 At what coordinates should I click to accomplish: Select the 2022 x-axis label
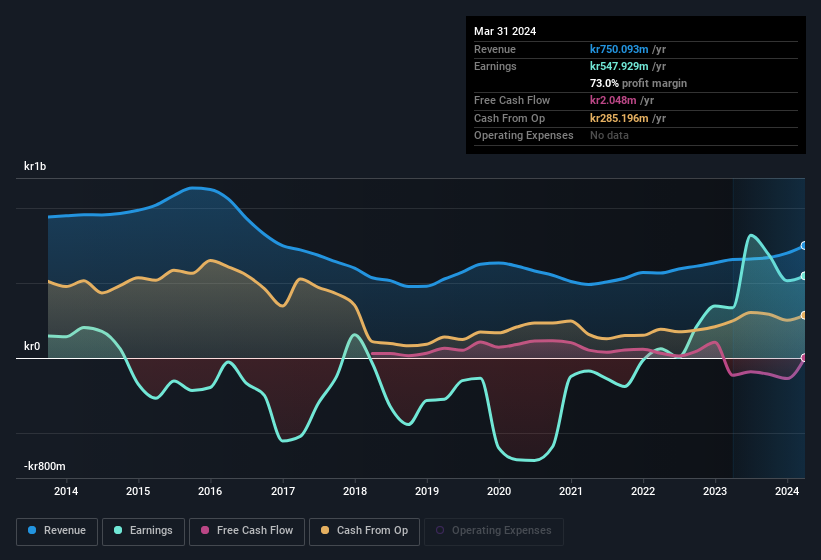[643, 491]
